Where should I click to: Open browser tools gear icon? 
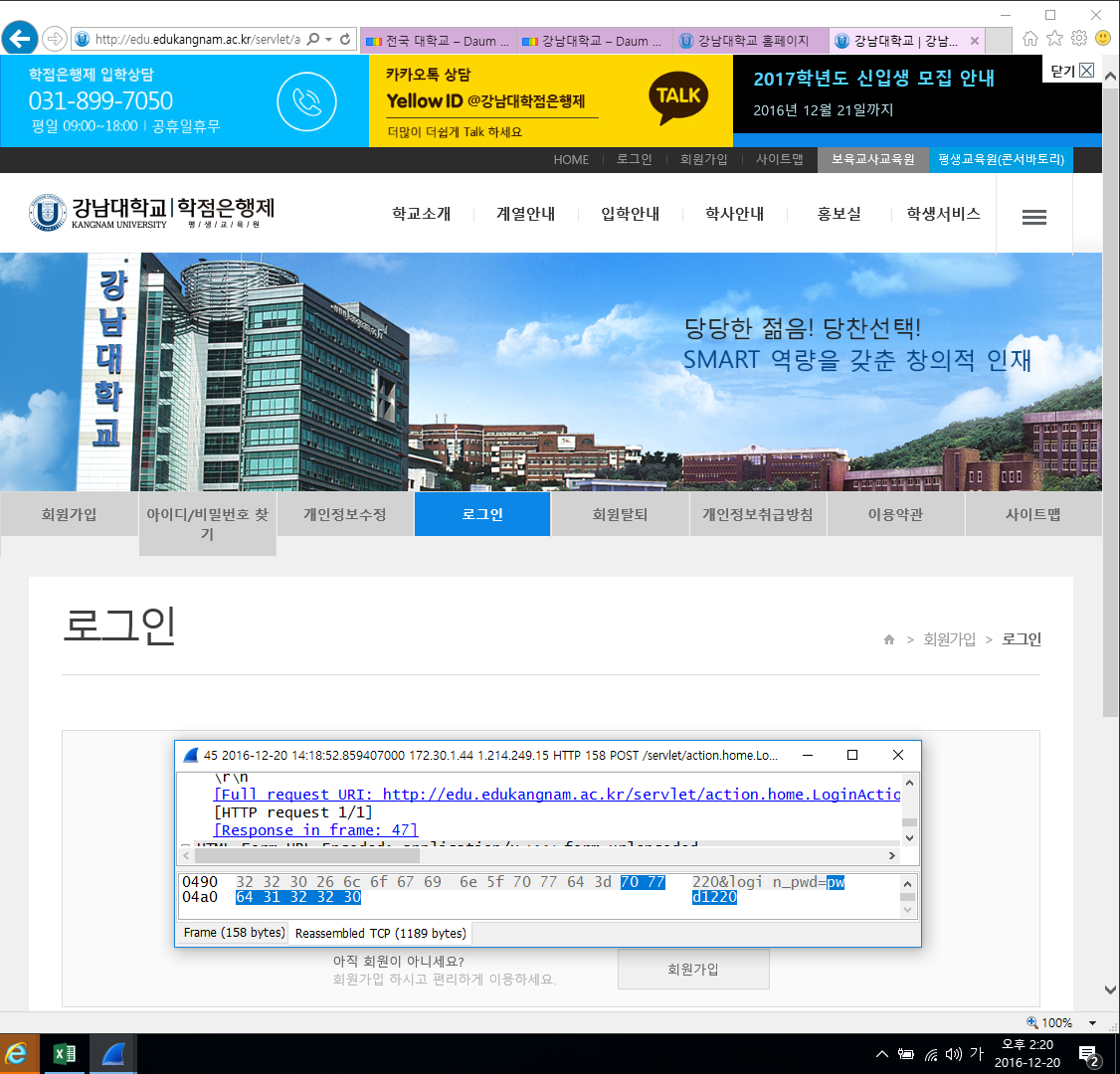(1078, 38)
